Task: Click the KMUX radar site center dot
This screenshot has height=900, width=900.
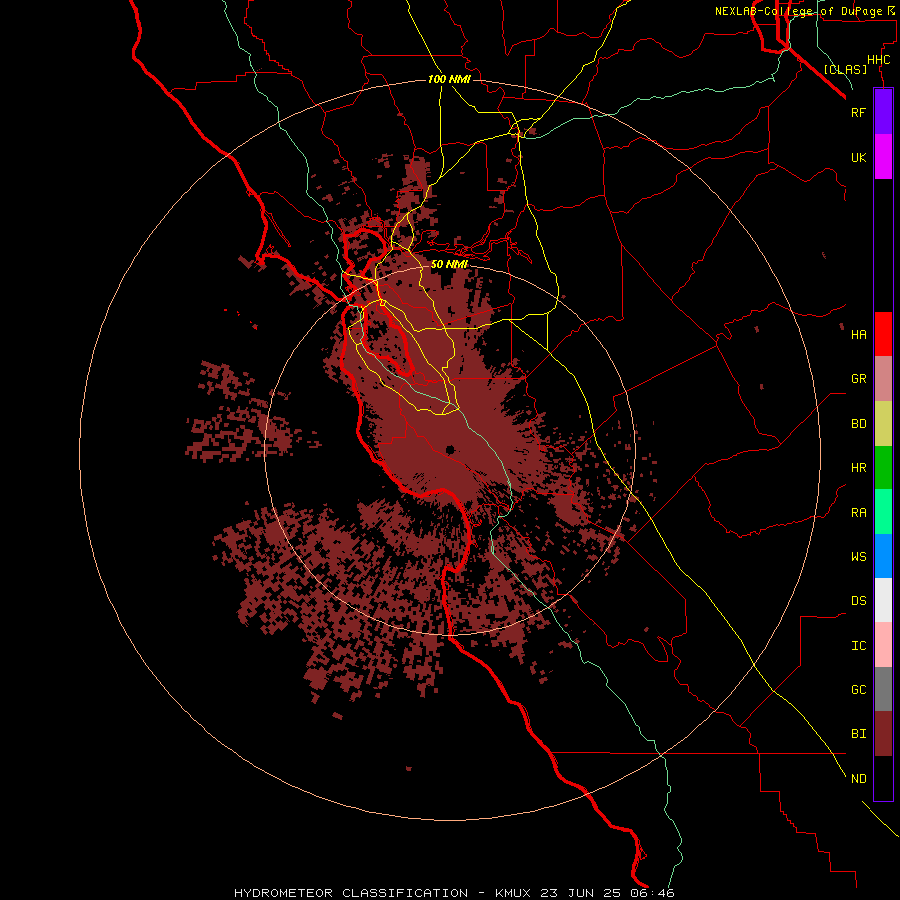Action: click(450, 449)
